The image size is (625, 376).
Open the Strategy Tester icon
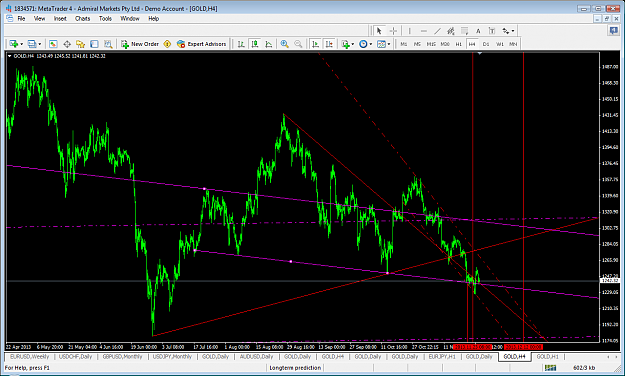(108, 44)
